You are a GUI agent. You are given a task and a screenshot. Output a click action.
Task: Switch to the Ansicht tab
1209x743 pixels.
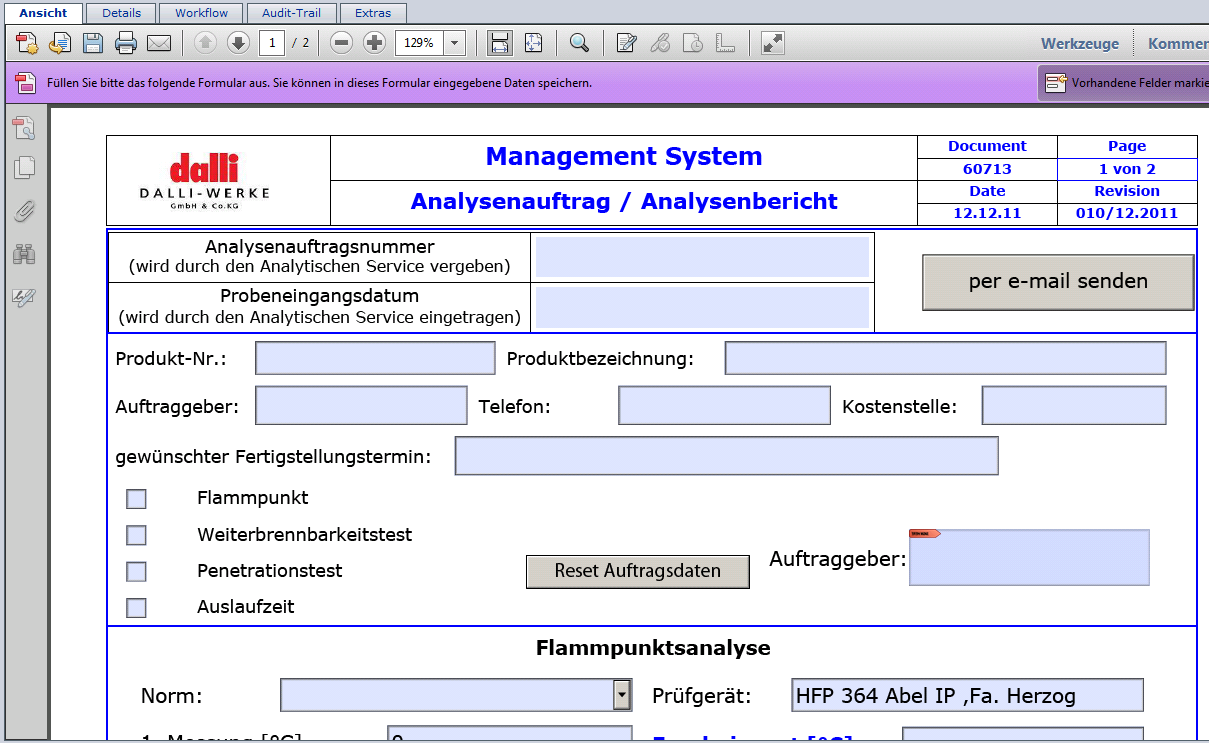[x=43, y=13]
